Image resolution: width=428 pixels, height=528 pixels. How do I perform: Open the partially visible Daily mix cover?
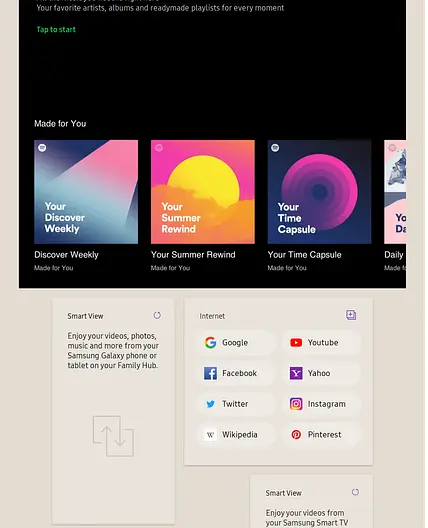(x=395, y=192)
